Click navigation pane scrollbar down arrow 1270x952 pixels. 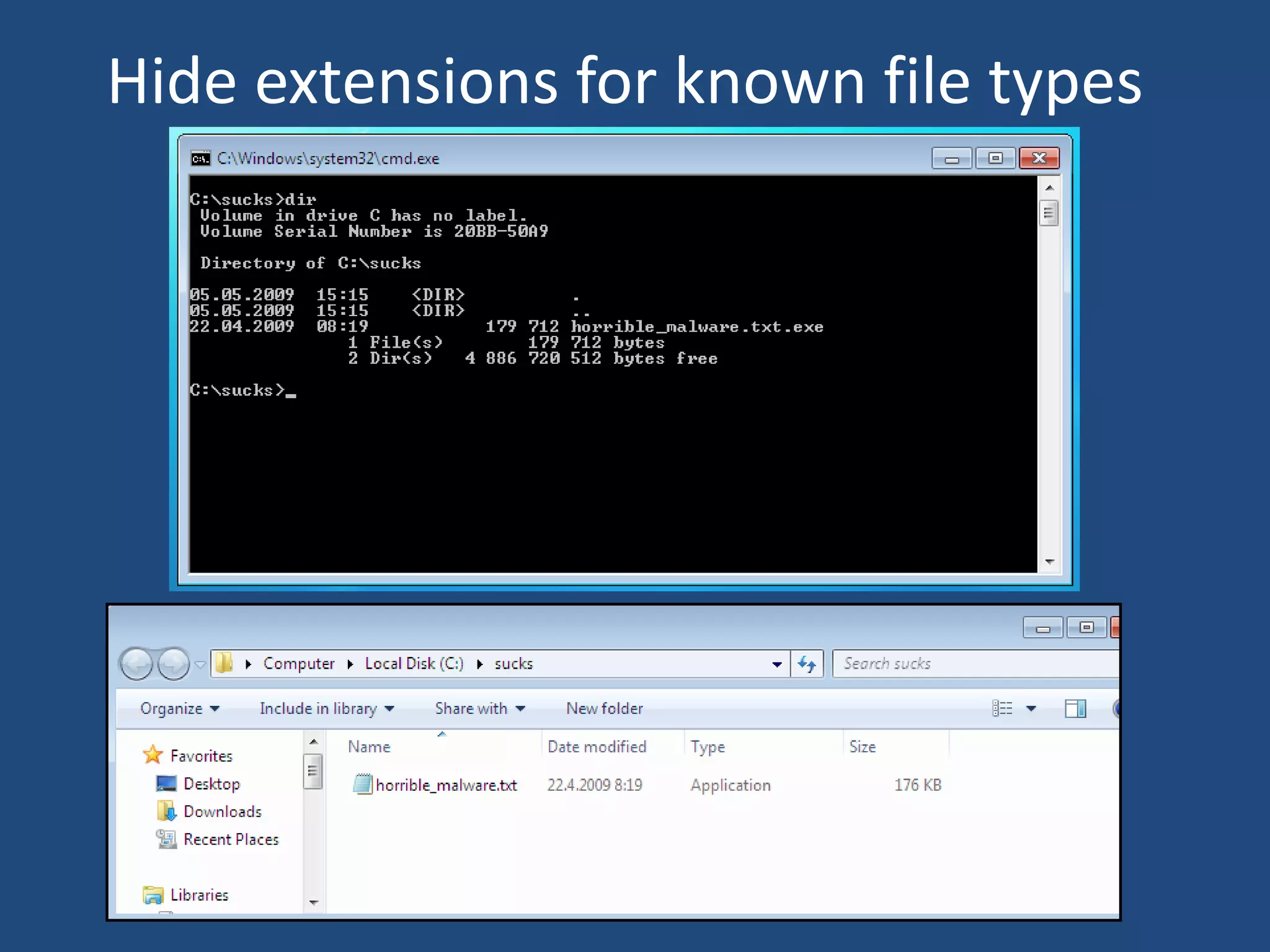(x=314, y=902)
